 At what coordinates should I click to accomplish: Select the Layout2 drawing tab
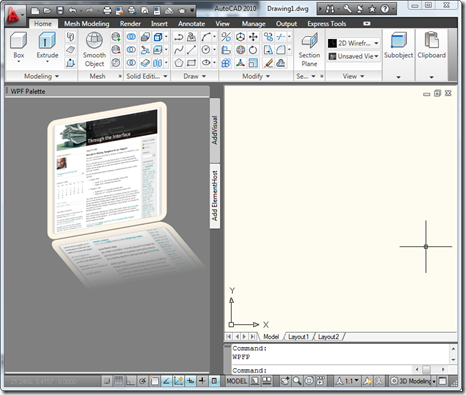328,337
